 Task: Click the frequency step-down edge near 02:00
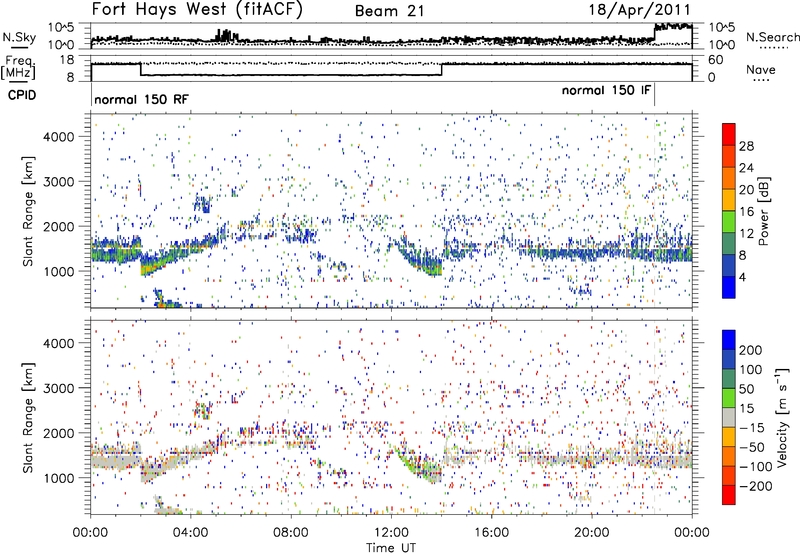(x=140, y=69)
